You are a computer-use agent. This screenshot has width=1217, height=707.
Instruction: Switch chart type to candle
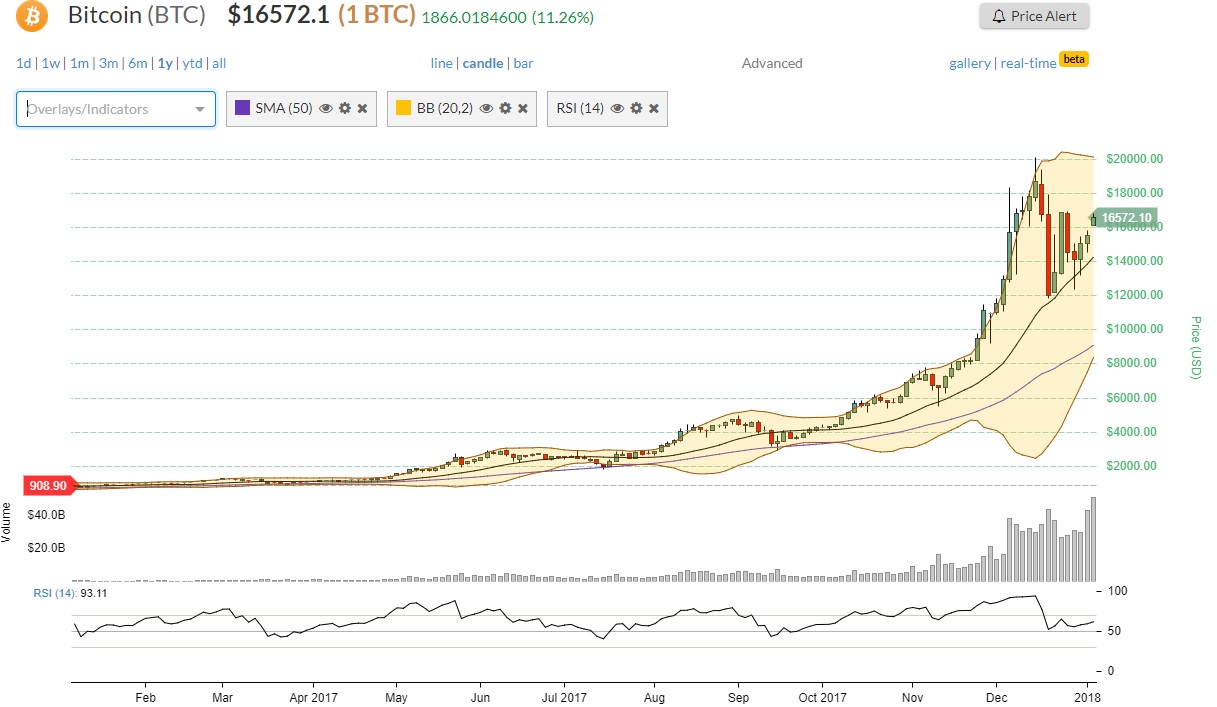pos(483,63)
